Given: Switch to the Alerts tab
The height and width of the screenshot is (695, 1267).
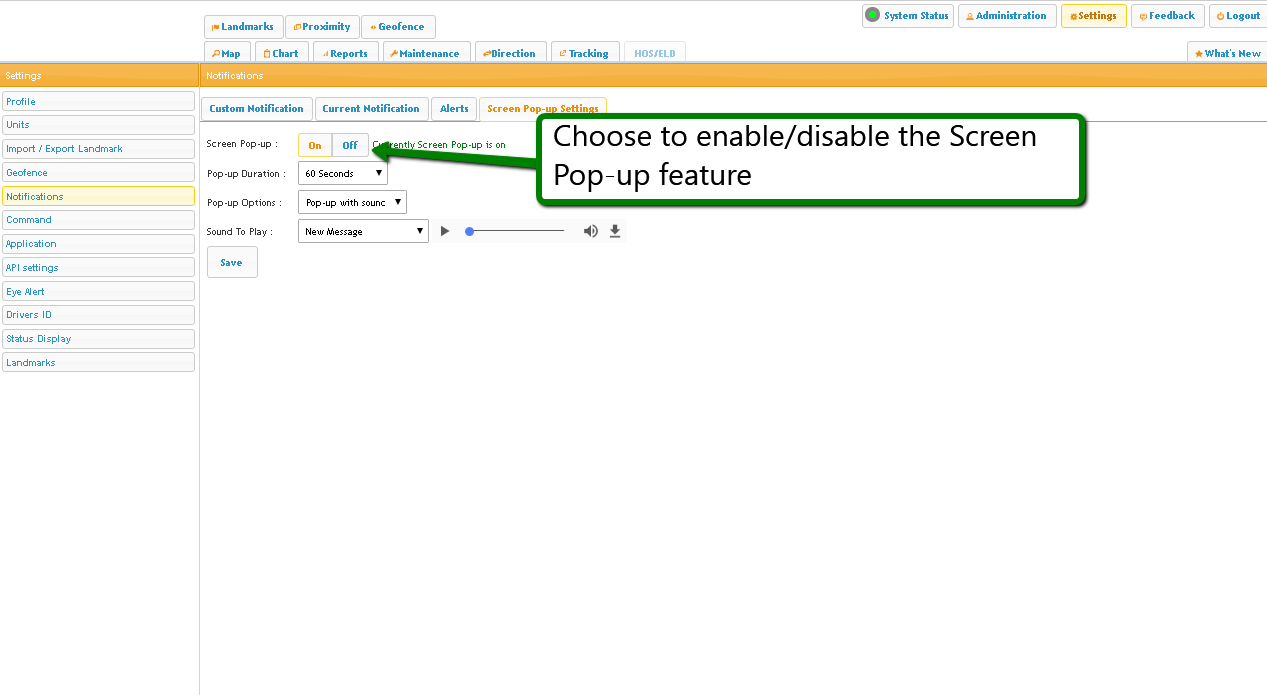Looking at the screenshot, I should [454, 108].
